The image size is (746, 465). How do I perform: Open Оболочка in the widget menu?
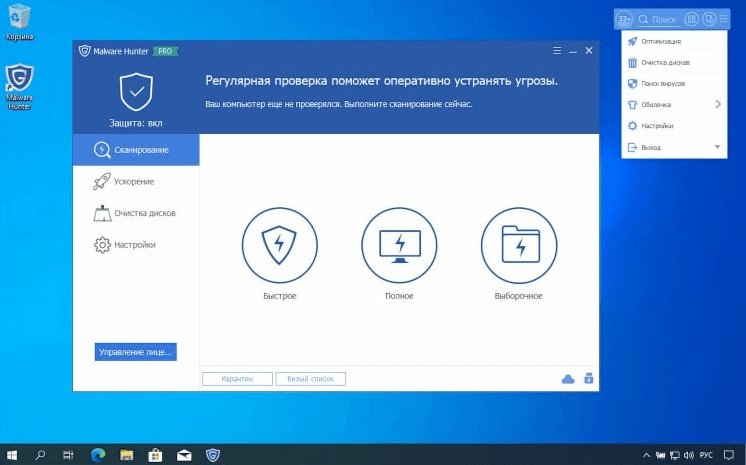coord(674,104)
